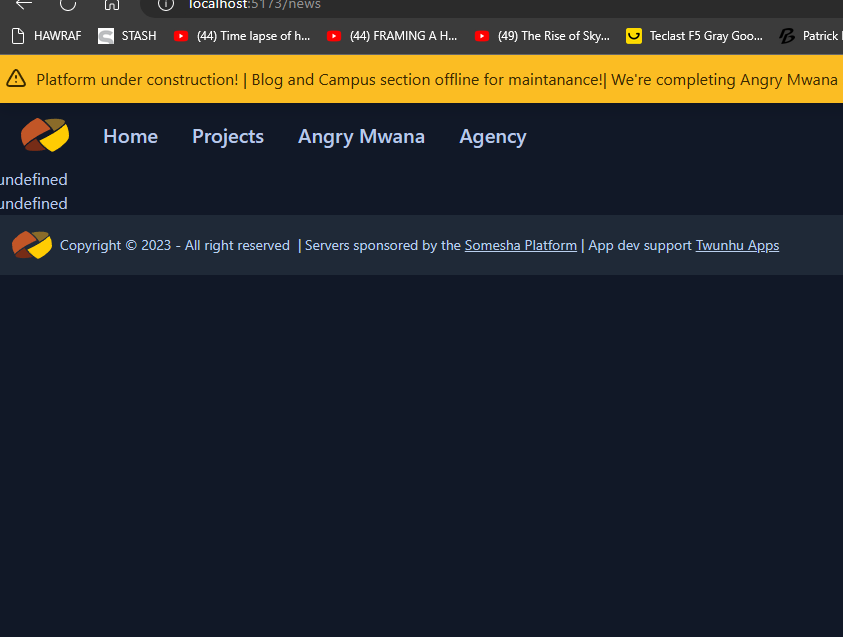Screen dimensions: 843x637
Task: Click the second undefined text line
Action: coord(33,204)
